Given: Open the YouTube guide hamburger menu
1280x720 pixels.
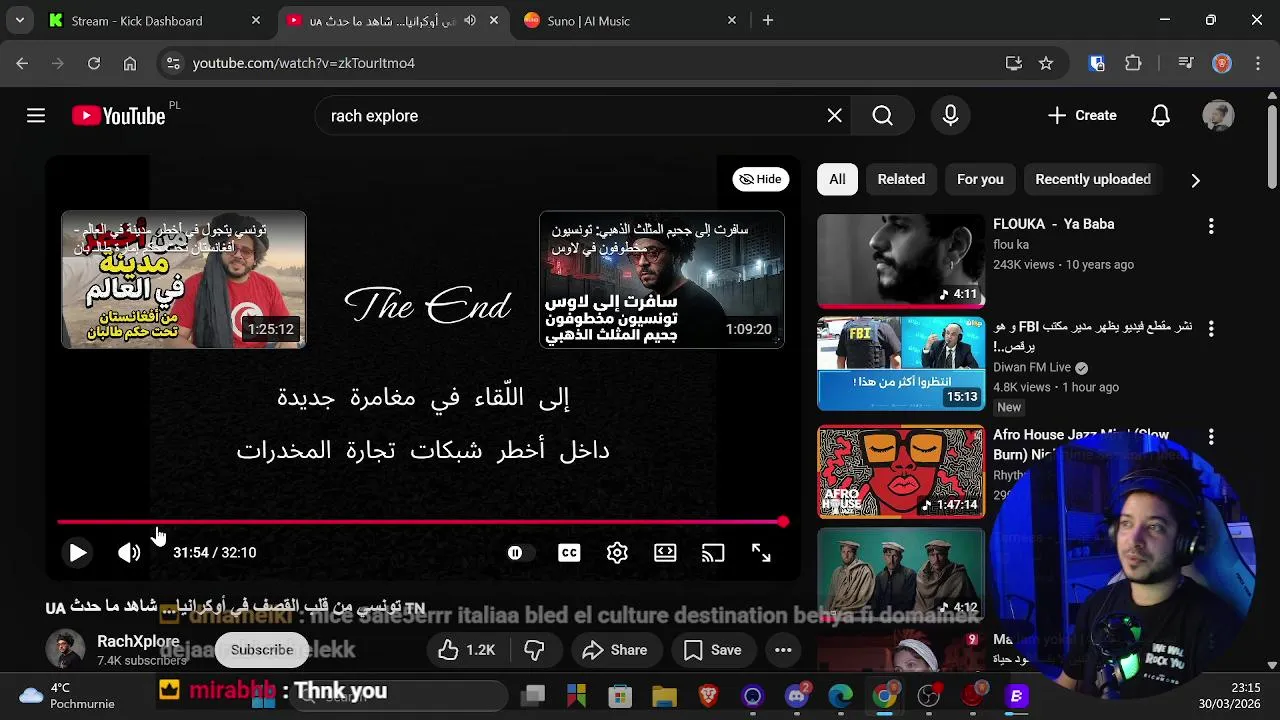Looking at the screenshot, I should (36, 116).
